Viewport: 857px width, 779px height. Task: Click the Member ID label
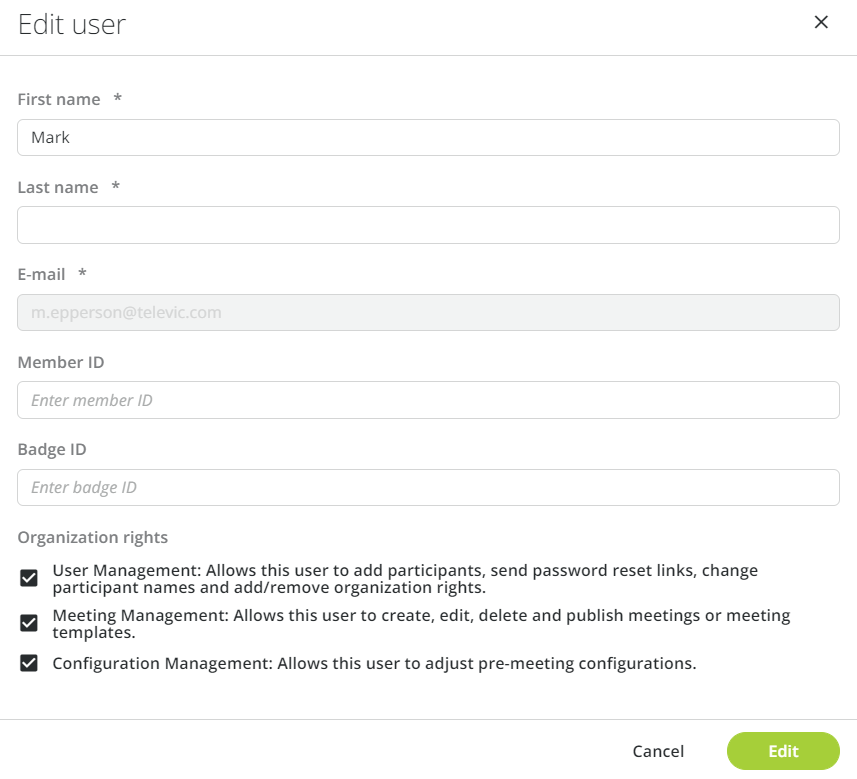coord(61,362)
